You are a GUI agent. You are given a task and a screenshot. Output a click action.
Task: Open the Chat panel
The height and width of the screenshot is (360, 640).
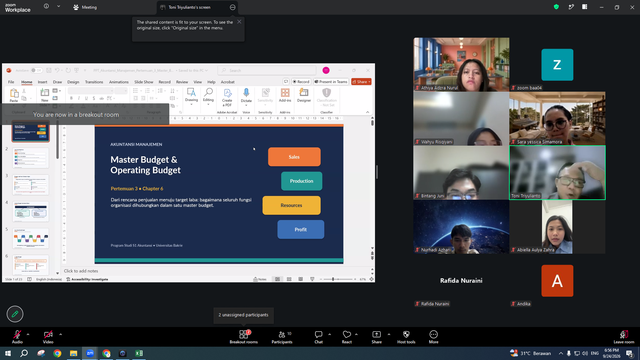pyautogui.click(x=318, y=337)
